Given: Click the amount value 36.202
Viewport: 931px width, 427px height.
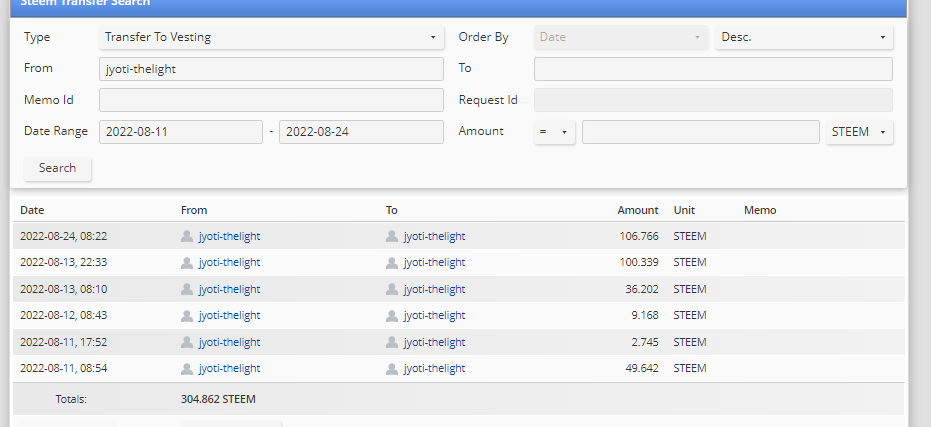Looking at the screenshot, I should pos(642,289).
